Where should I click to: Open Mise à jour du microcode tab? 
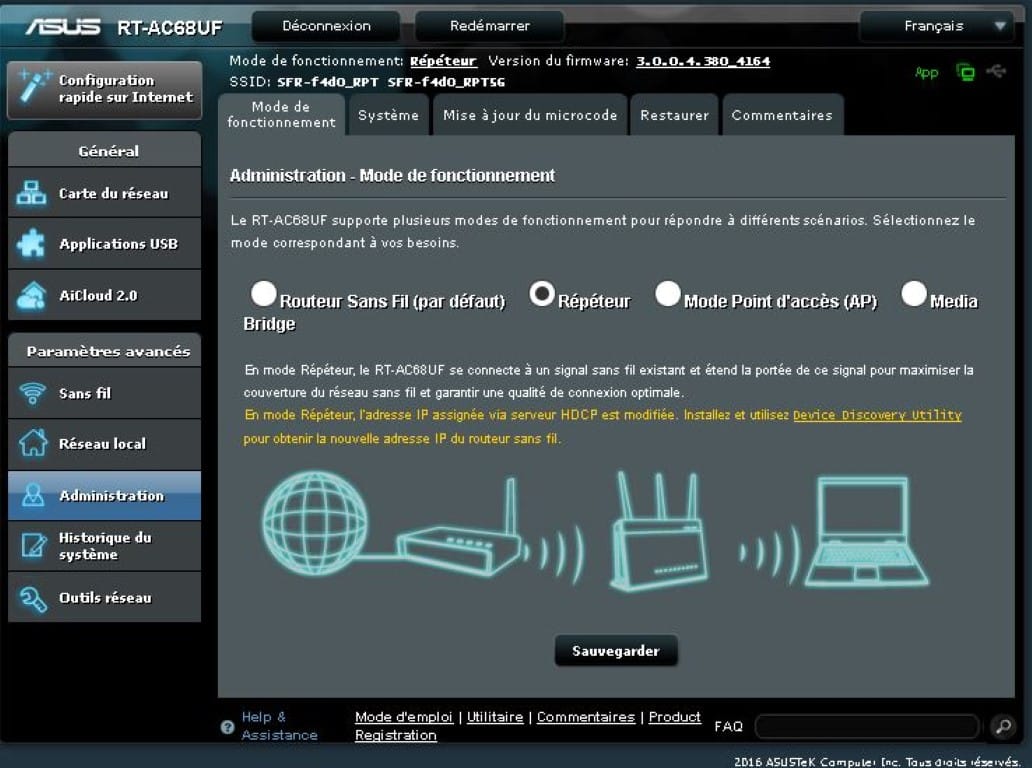[530, 115]
